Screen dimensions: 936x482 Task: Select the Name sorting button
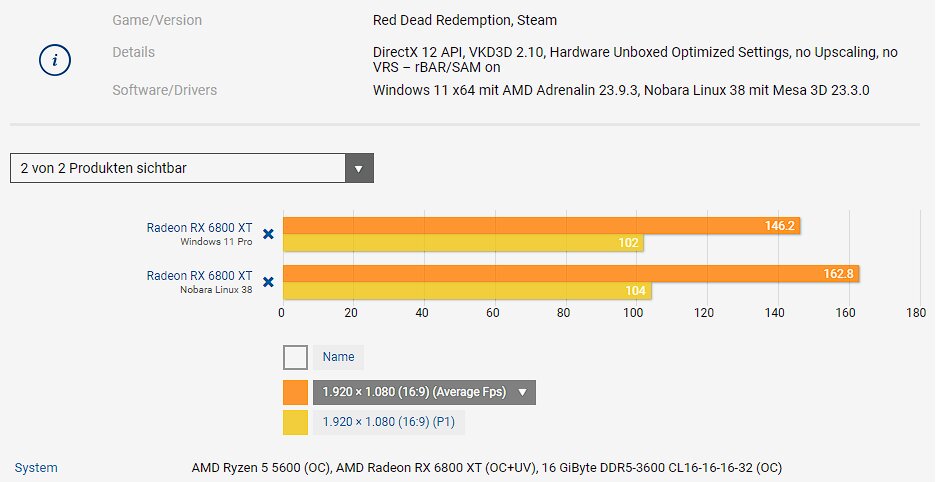(x=338, y=357)
